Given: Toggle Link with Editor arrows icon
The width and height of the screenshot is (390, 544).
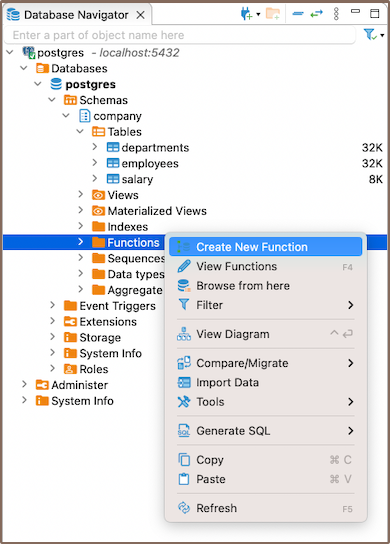Looking at the screenshot, I should [316, 14].
